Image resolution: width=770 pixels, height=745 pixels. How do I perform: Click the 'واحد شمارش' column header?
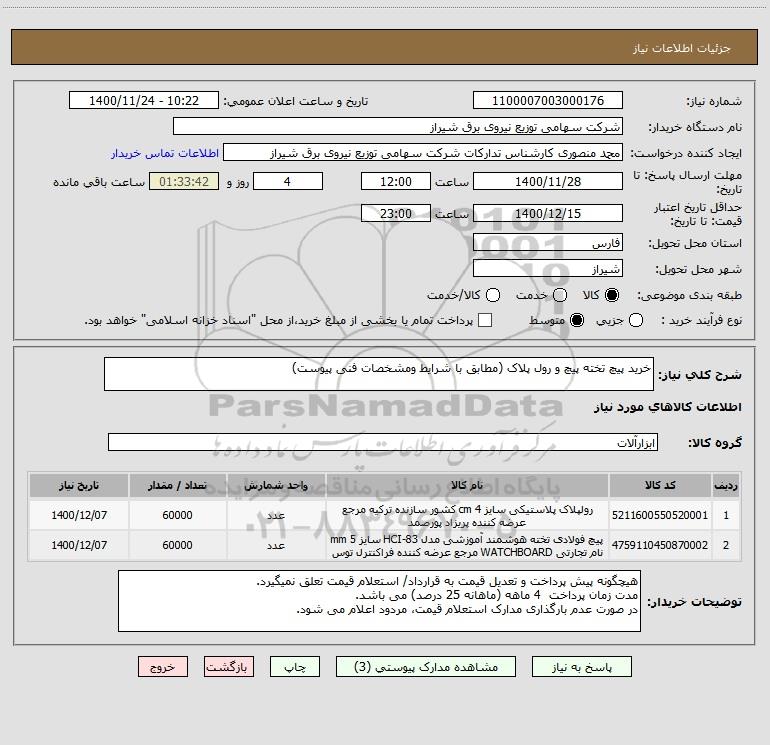coord(276,485)
